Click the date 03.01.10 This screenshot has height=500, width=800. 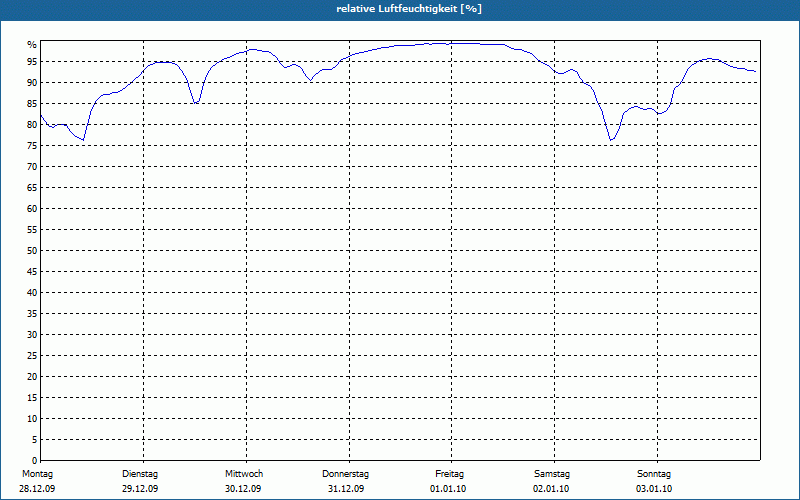click(x=654, y=489)
